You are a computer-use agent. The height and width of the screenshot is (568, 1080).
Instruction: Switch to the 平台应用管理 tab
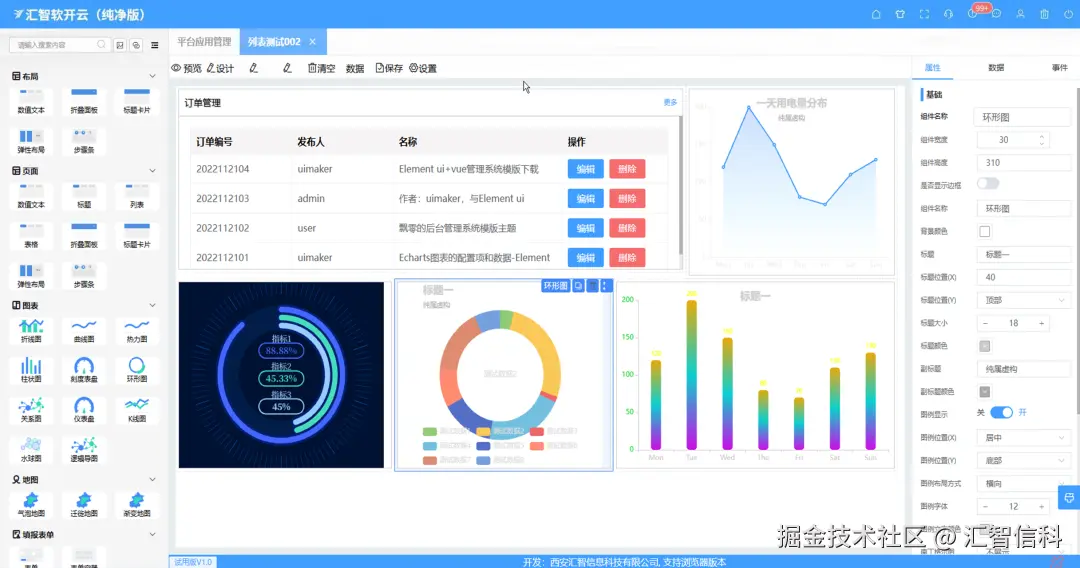(x=205, y=41)
